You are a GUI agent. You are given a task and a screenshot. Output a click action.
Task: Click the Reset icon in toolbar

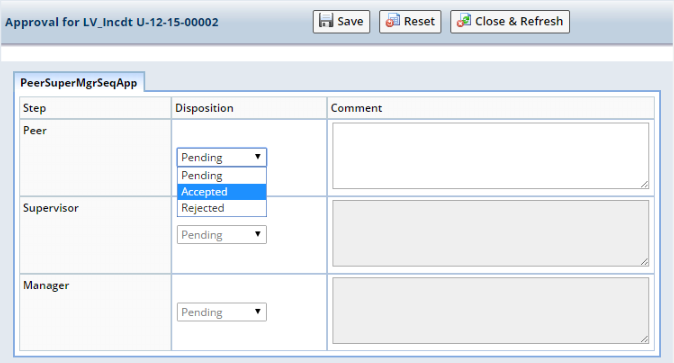click(x=392, y=21)
